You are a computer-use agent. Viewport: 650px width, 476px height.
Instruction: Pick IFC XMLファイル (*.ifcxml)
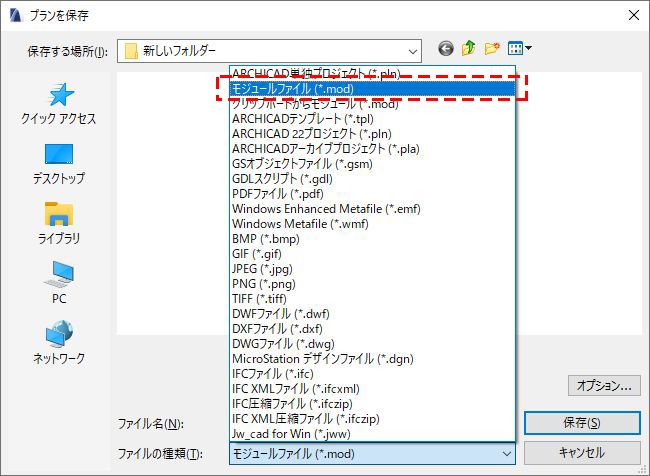click(x=372, y=389)
